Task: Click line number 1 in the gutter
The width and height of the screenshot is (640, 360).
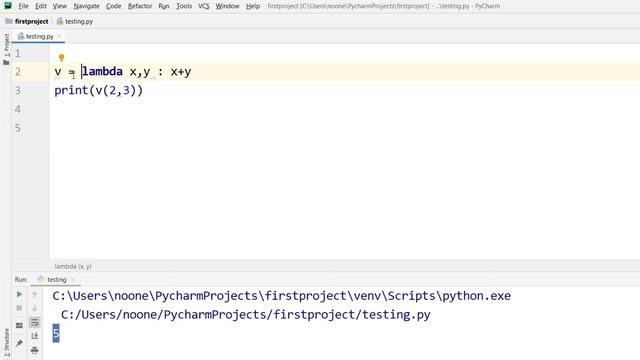Action: 18,53
